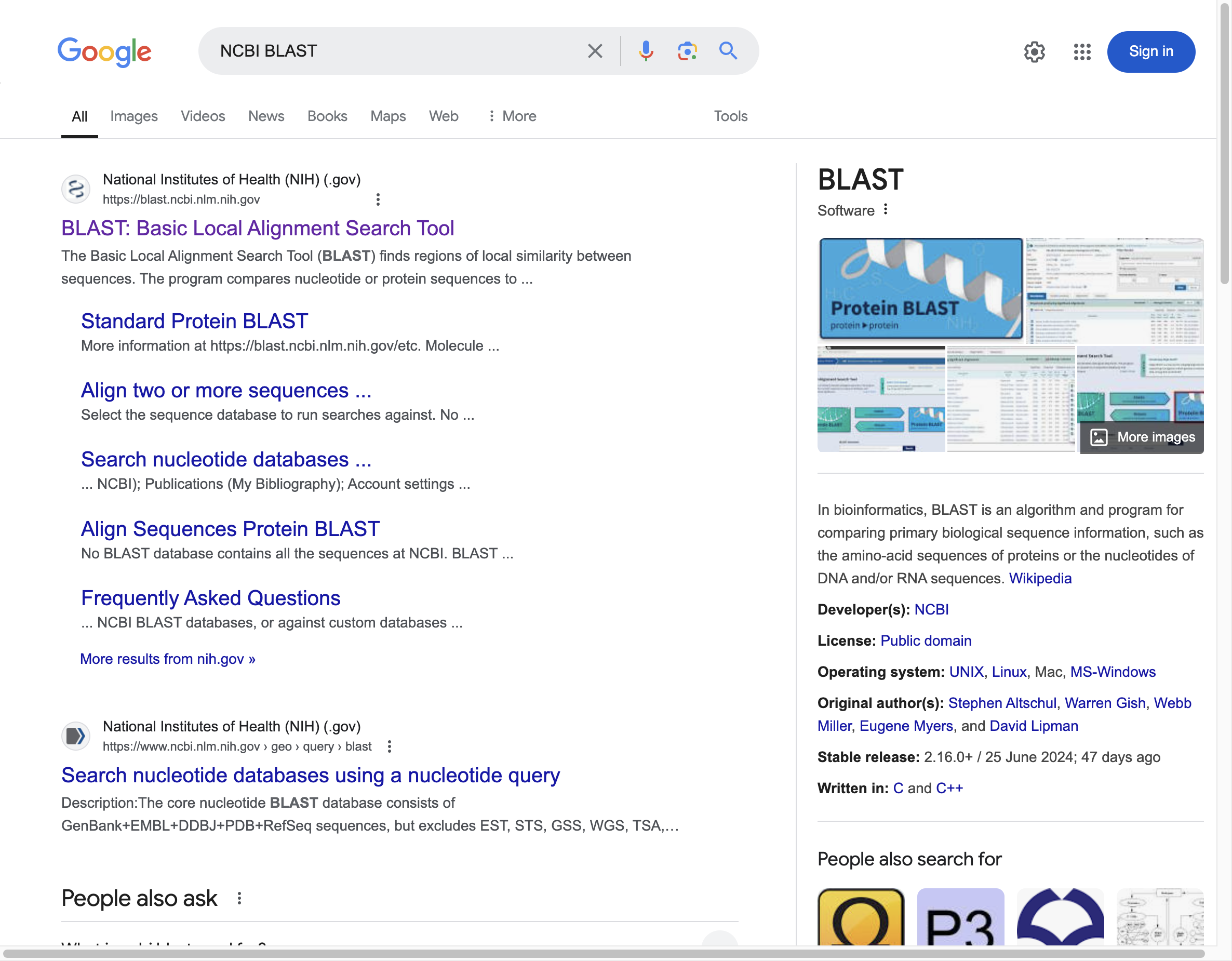
Task: Open the Frequently Asked Questions link
Action: (x=210, y=598)
